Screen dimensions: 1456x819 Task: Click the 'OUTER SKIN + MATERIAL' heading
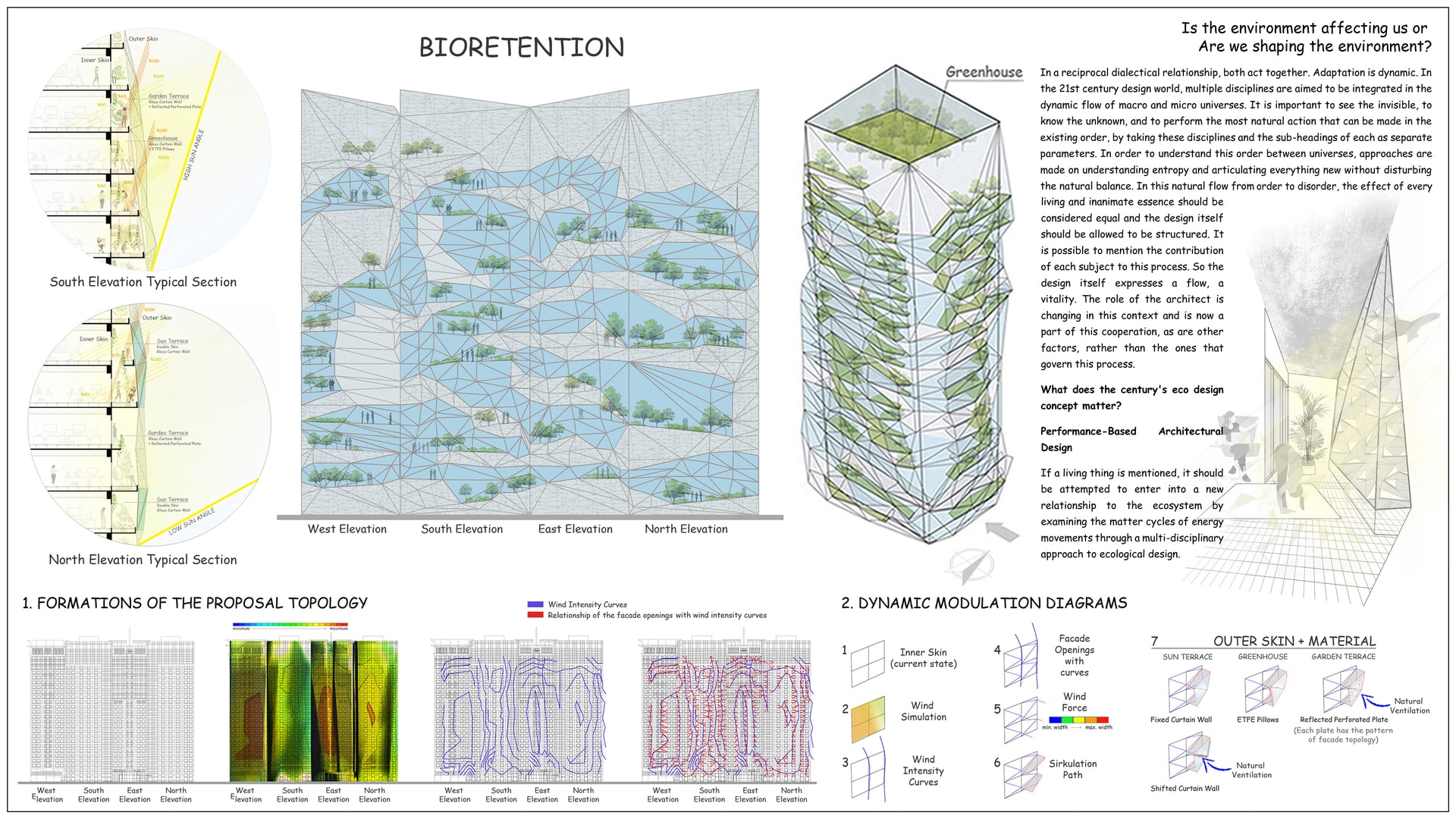coord(1294,641)
